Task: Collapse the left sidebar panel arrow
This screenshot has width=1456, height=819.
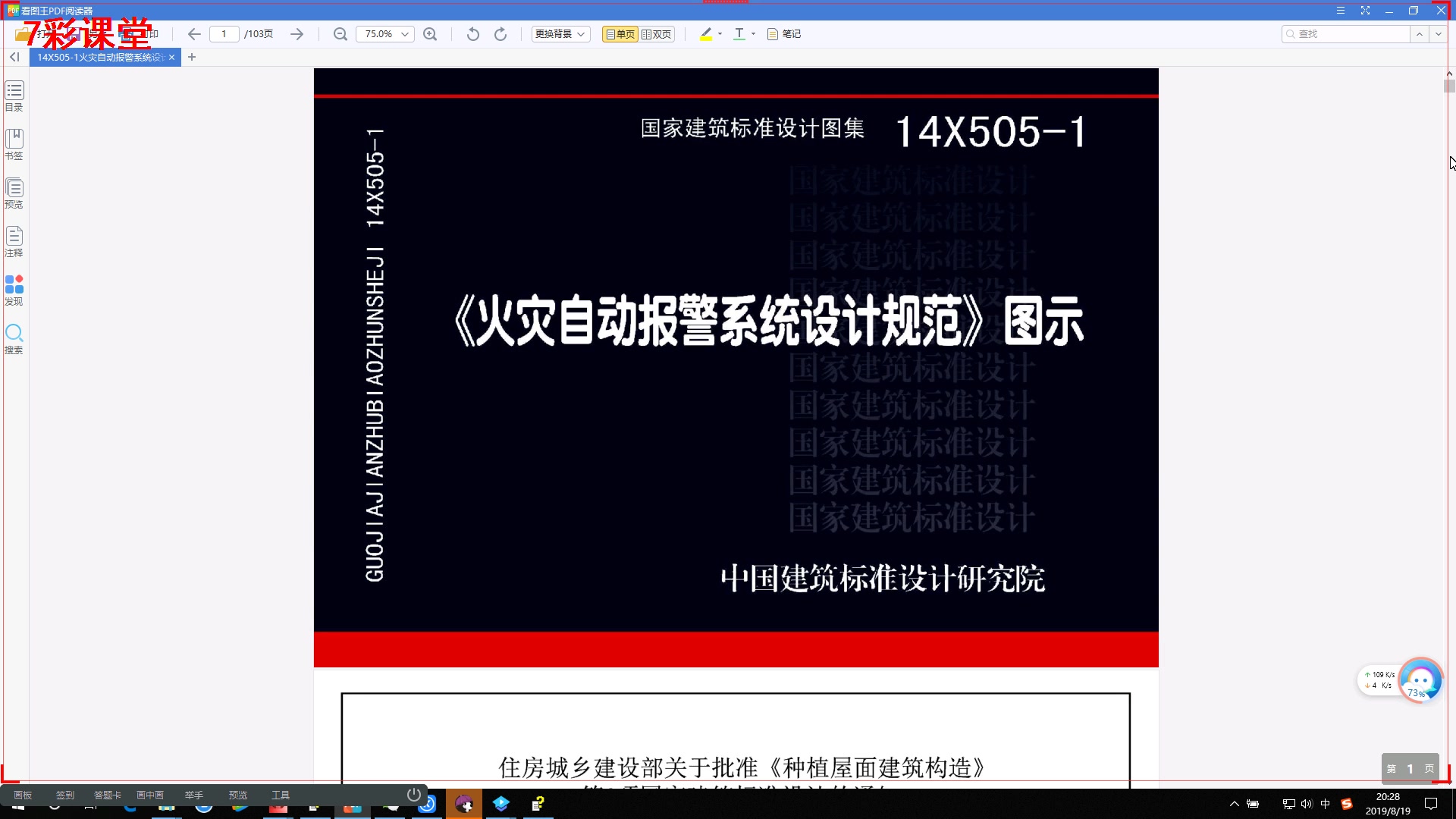Action: (x=14, y=57)
